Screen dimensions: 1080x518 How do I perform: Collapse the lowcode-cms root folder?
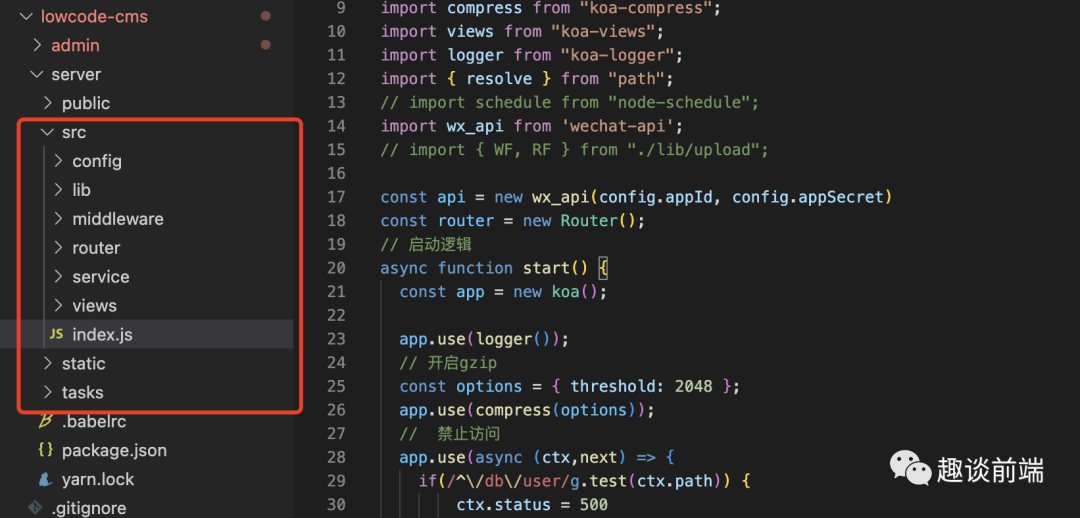pyautogui.click(x=26, y=16)
